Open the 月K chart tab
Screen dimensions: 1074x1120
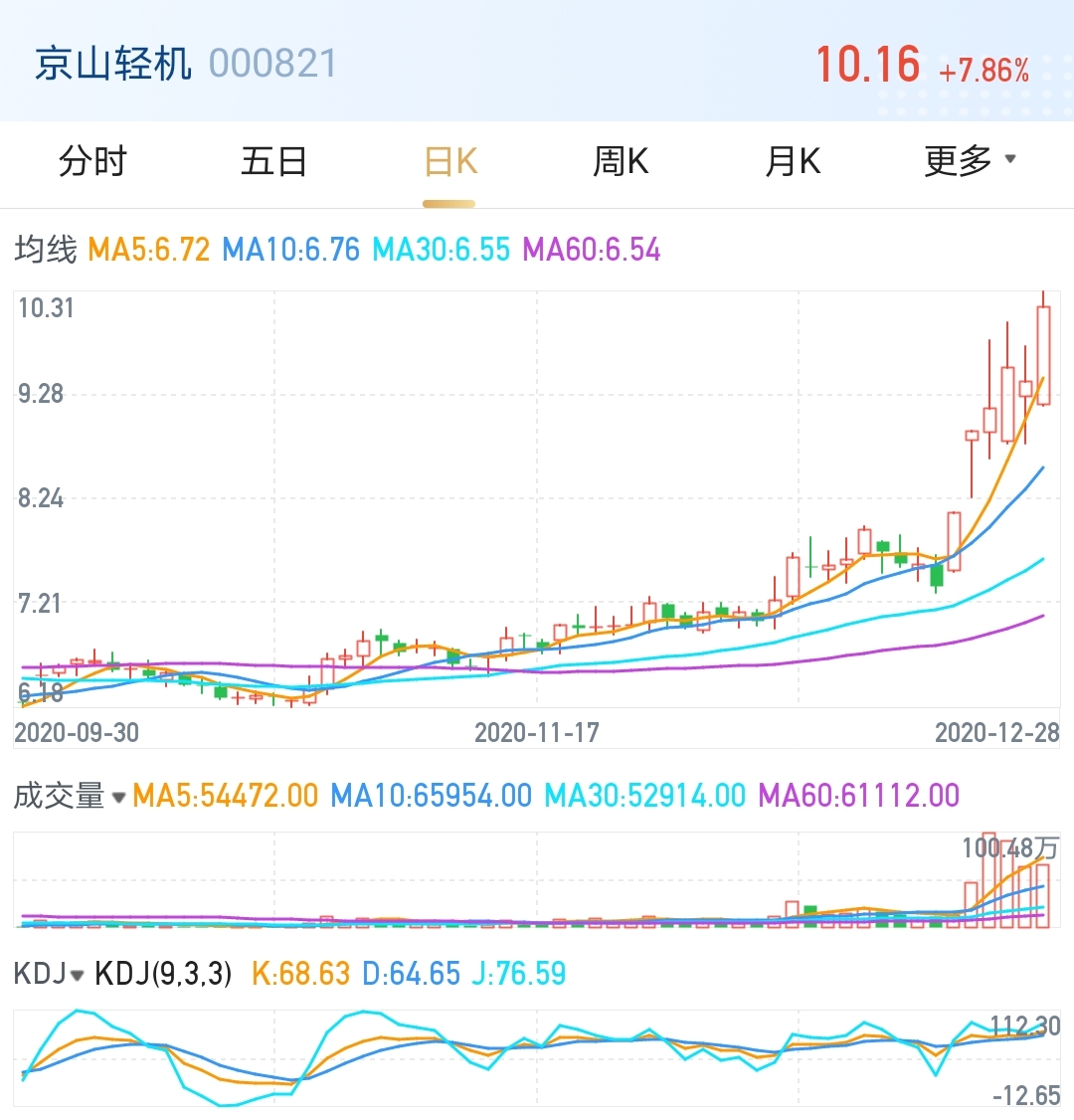(x=793, y=161)
